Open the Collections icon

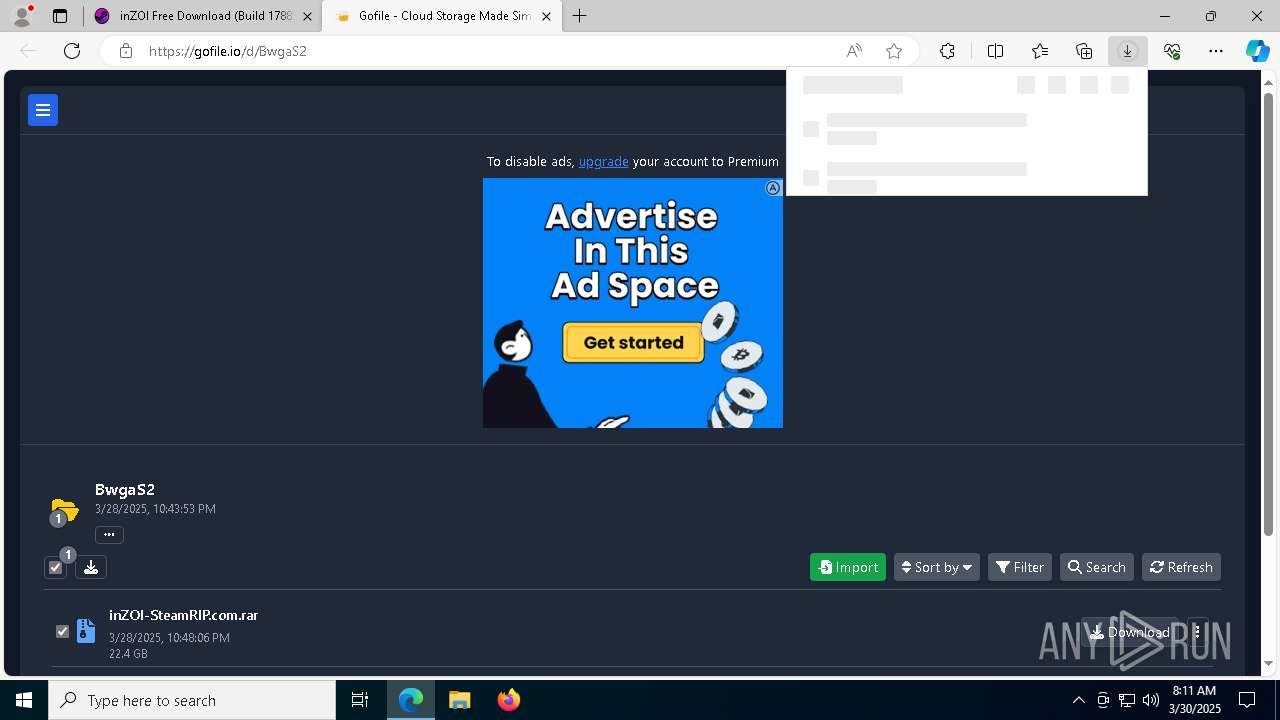(x=1084, y=51)
